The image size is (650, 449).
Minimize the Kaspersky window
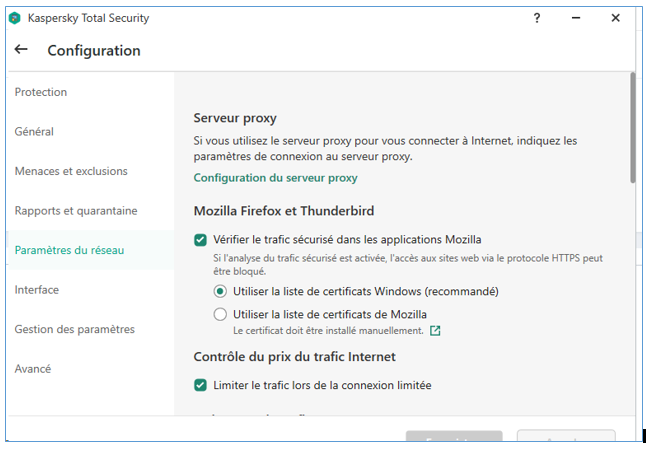577,18
